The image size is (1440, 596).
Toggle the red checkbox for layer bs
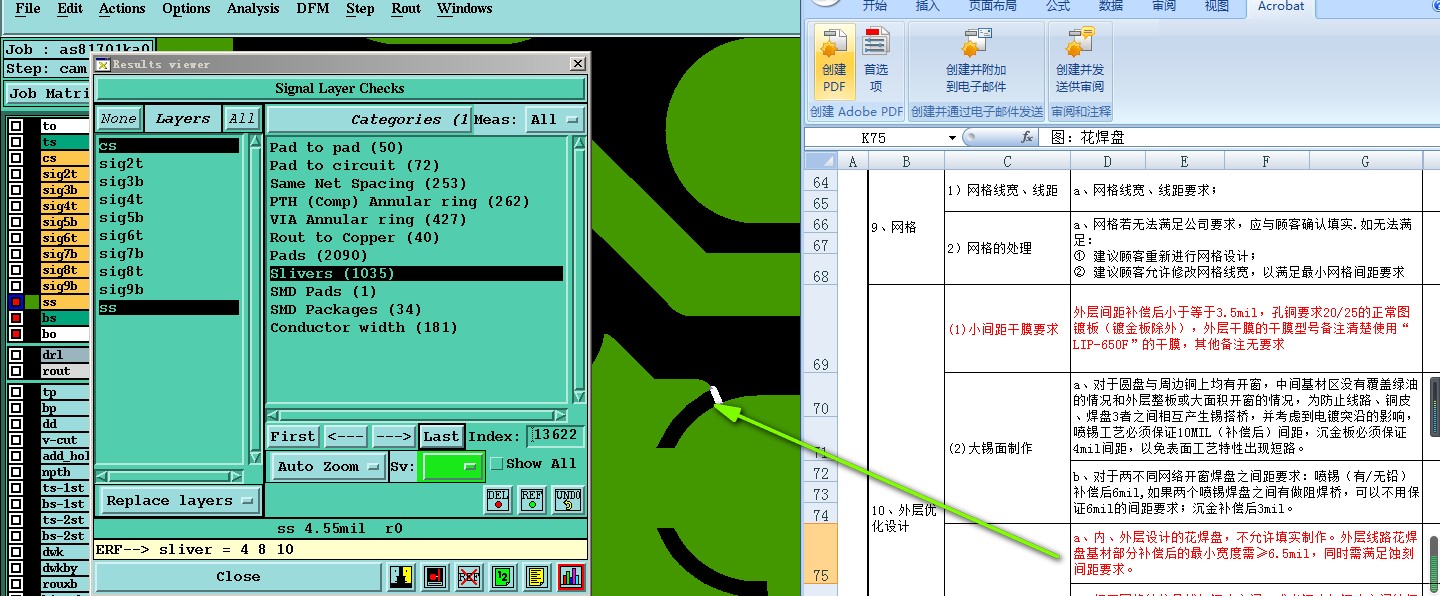pos(15,318)
